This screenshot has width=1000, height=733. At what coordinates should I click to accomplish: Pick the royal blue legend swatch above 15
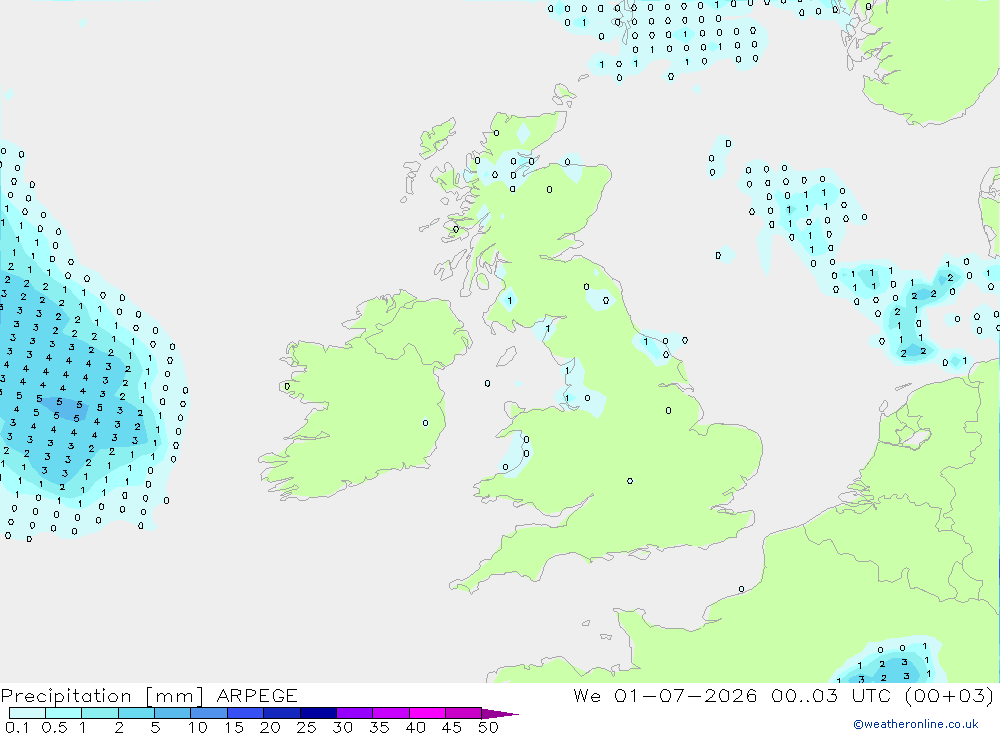[246, 713]
